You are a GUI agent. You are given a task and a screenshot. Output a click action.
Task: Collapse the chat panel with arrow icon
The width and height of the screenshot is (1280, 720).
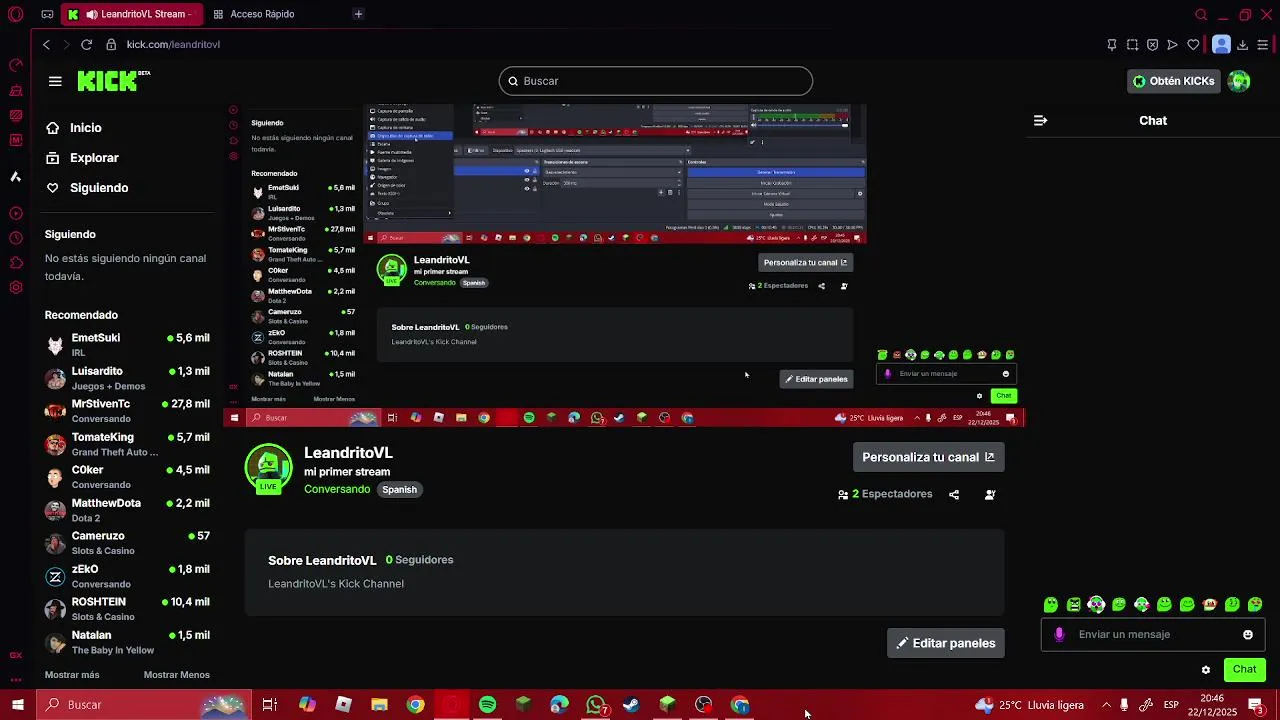click(1040, 120)
